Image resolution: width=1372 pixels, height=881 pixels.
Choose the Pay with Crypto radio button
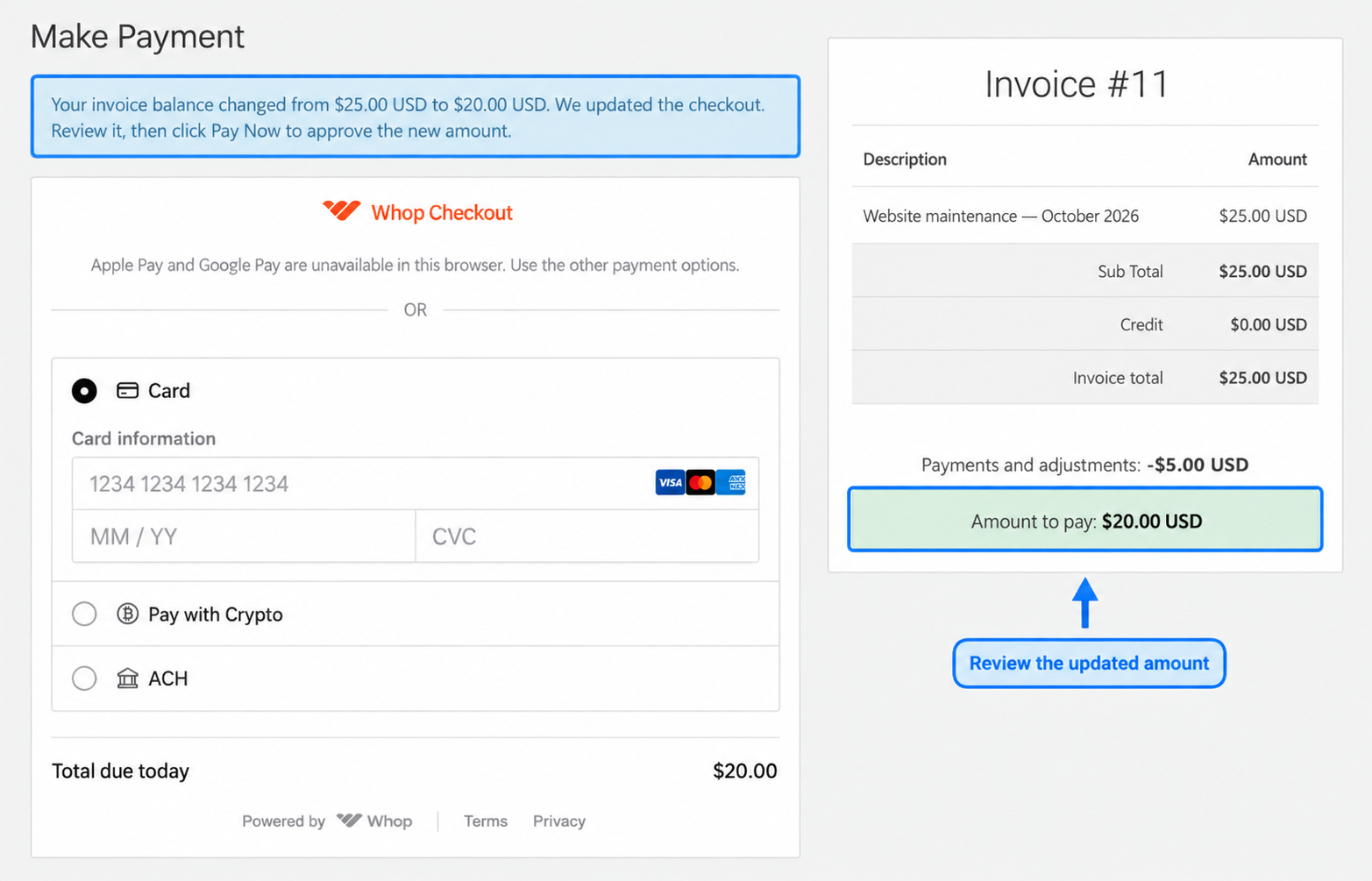tap(84, 614)
